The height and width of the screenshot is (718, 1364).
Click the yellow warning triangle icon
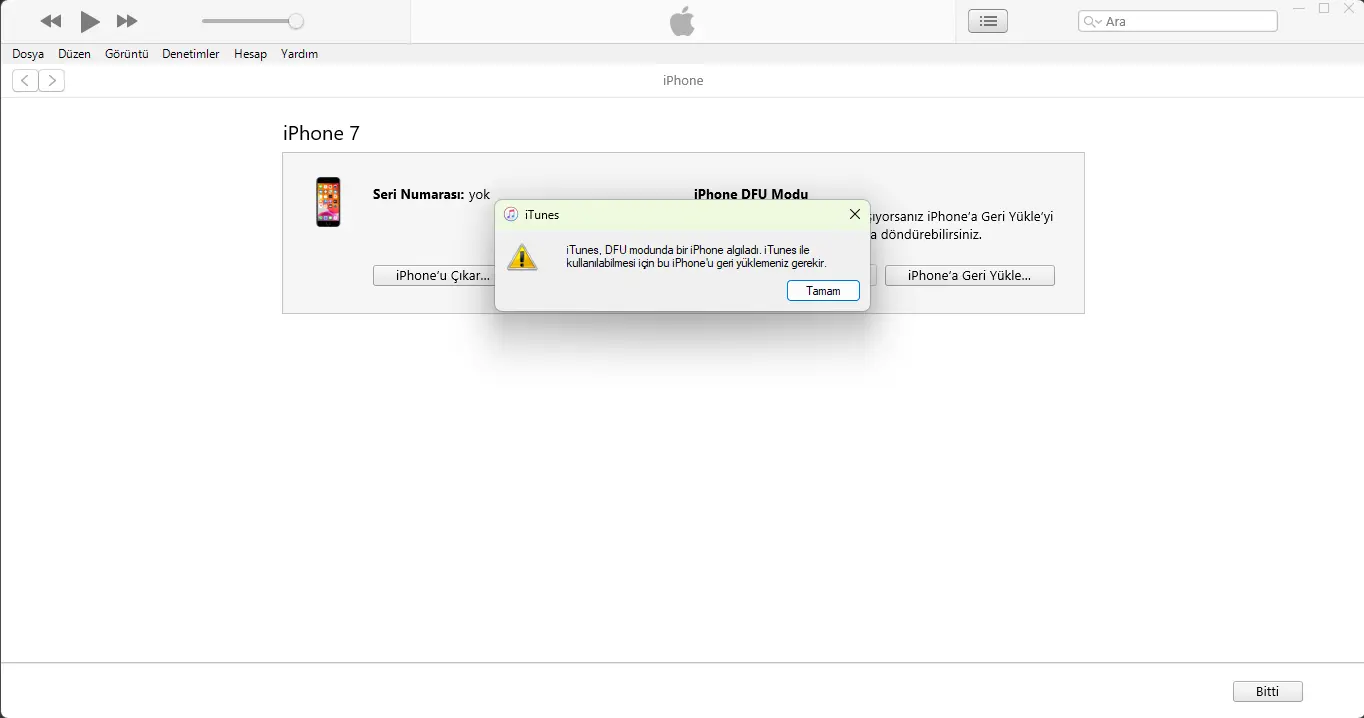coord(522,257)
